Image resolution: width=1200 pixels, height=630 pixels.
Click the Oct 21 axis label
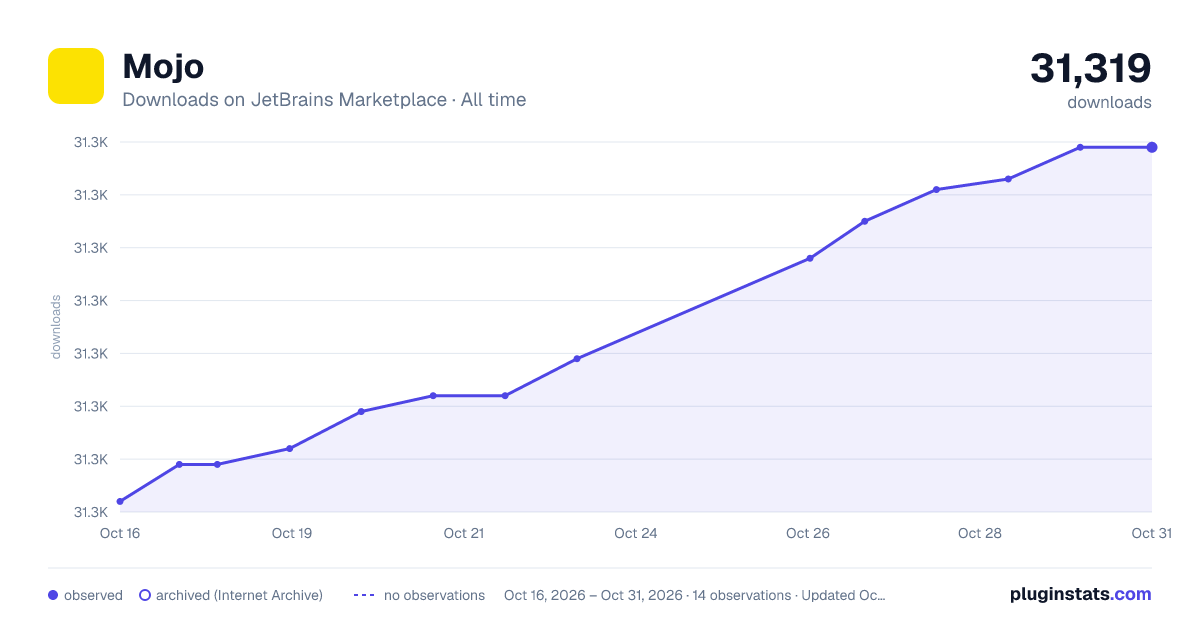tap(464, 533)
